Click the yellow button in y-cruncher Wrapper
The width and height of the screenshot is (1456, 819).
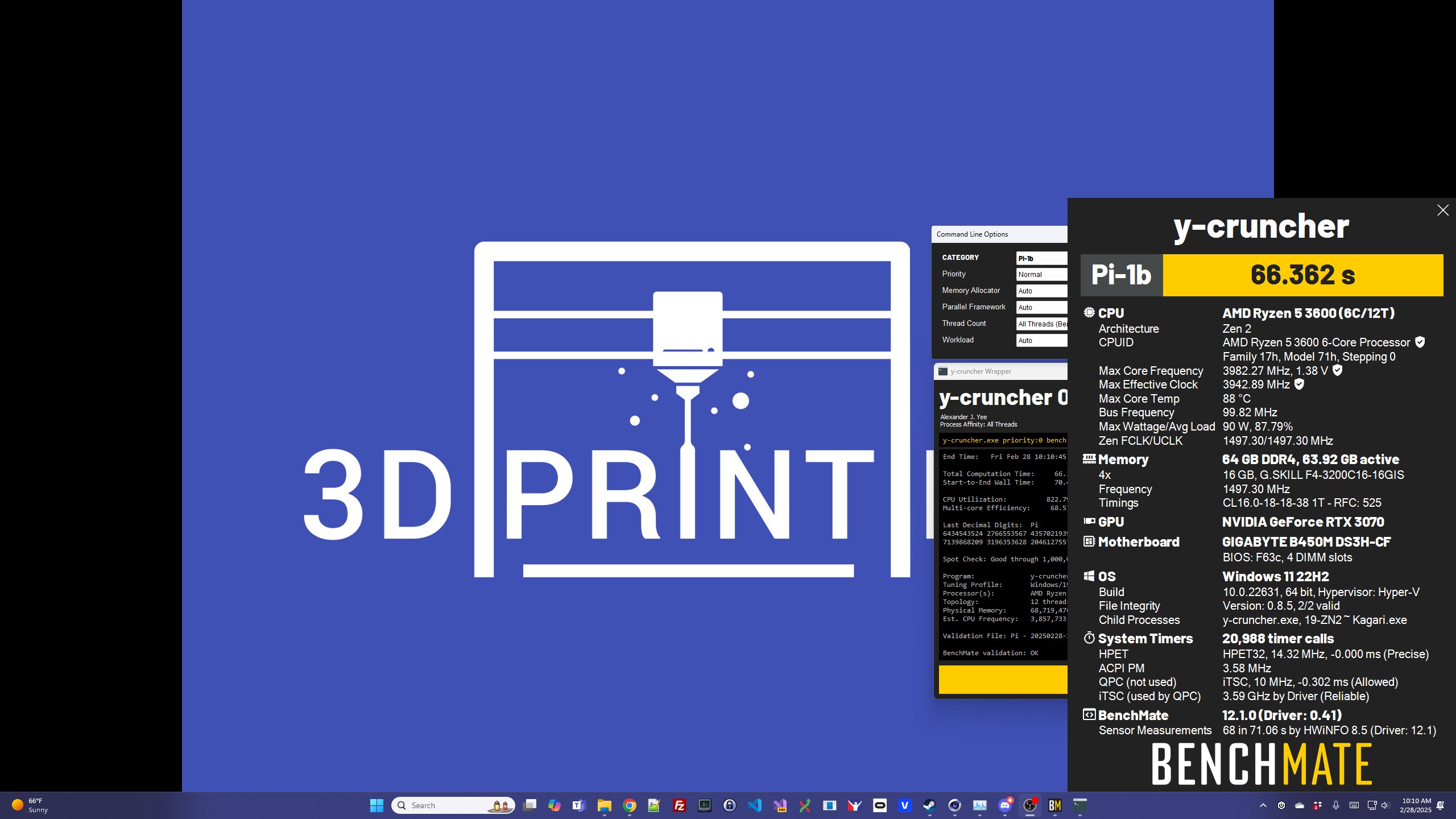[x=1003, y=680]
